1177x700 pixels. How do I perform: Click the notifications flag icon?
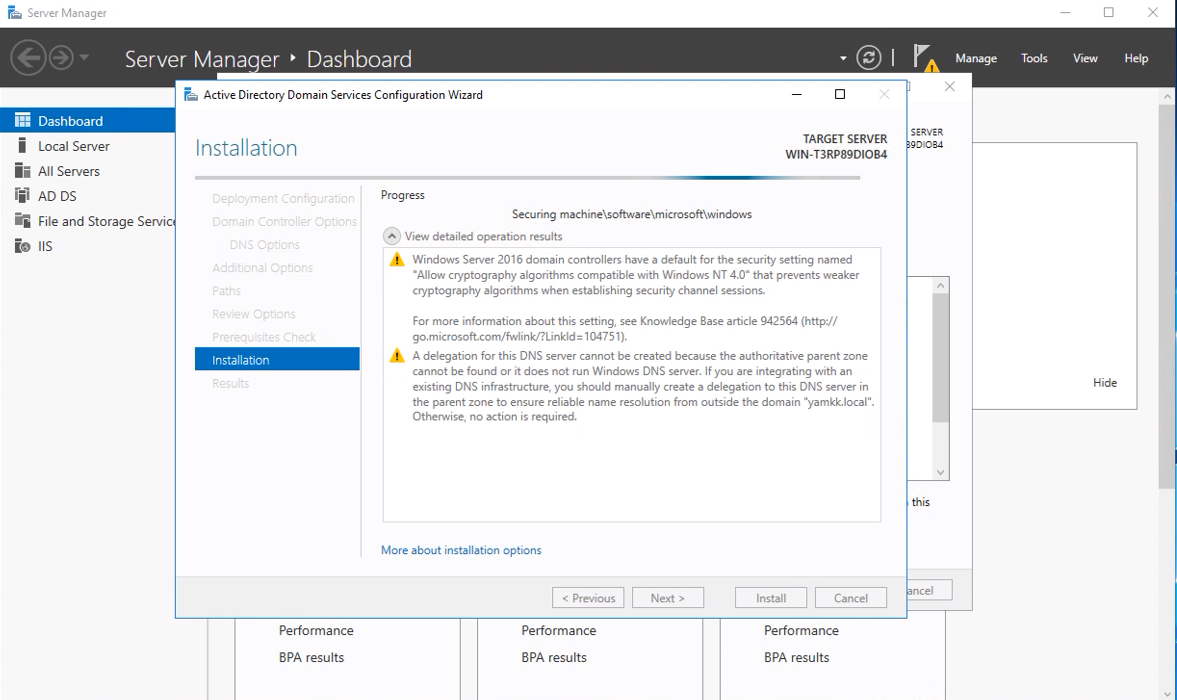tap(921, 55)
